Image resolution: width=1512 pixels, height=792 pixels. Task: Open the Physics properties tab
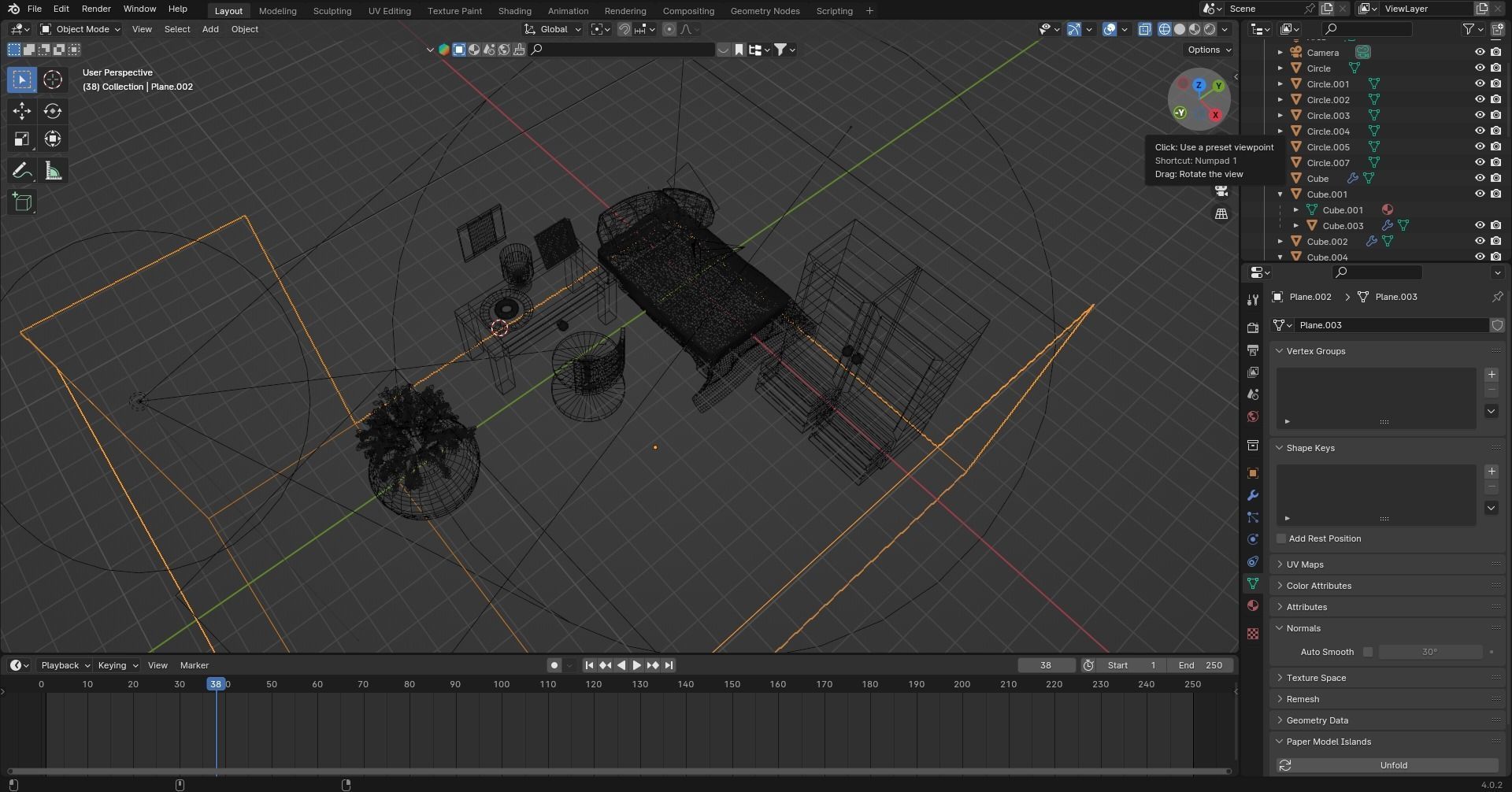tap(1253, 539)
